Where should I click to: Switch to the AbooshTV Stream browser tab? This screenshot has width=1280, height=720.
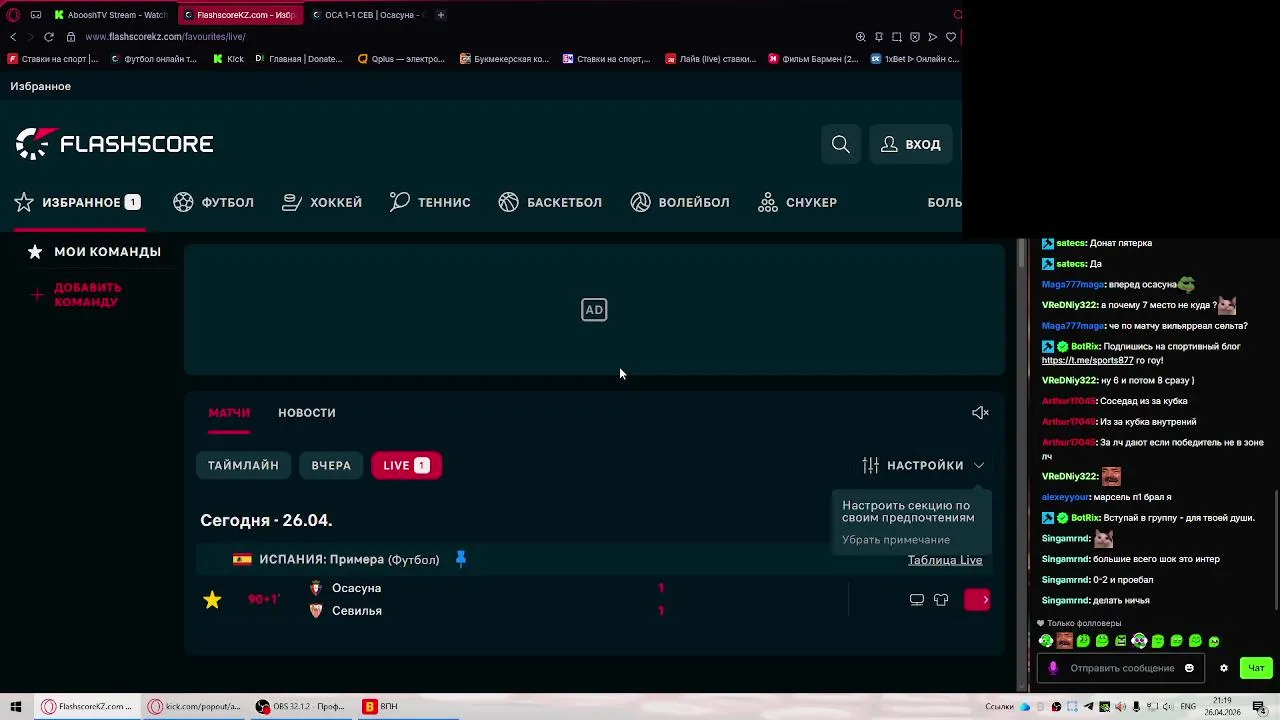tap(112, 15)
